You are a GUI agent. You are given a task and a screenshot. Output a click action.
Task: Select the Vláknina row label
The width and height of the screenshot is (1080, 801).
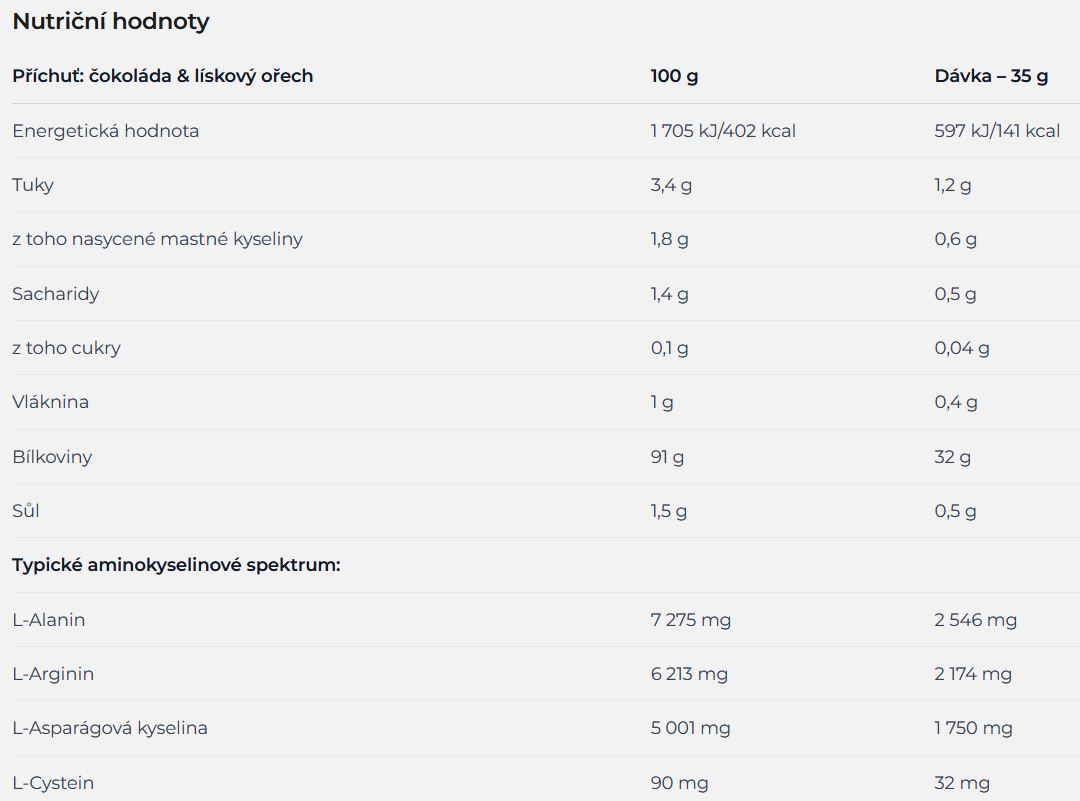tap(50, 402)
